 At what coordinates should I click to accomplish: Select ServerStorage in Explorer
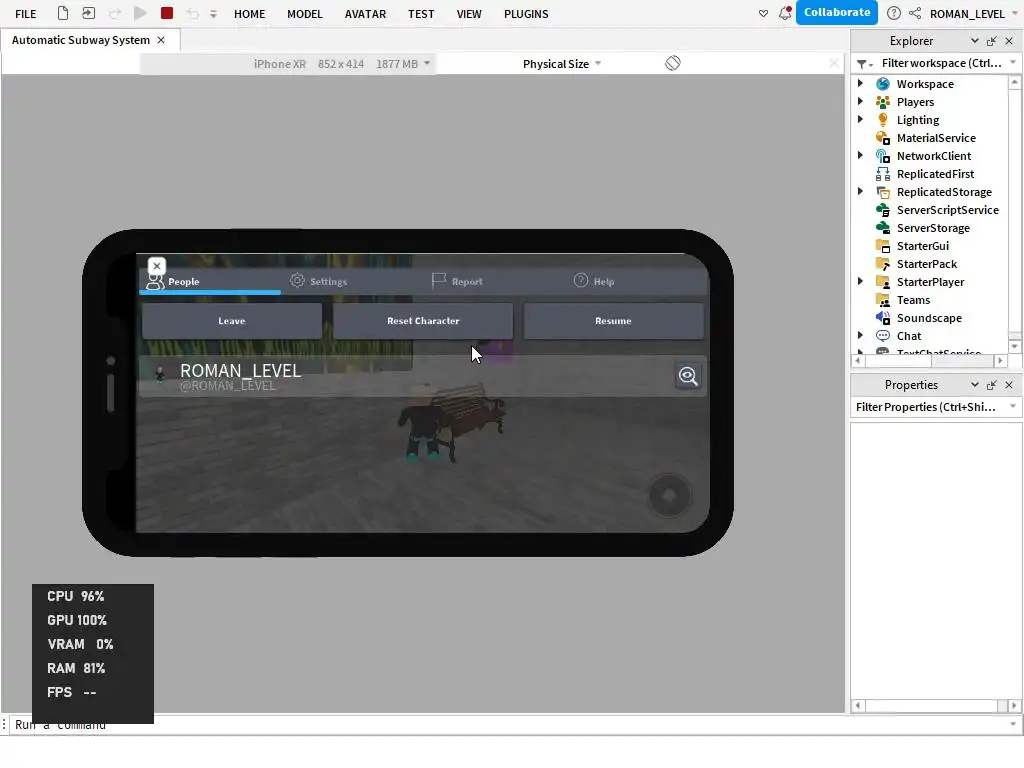coord(933,228)
